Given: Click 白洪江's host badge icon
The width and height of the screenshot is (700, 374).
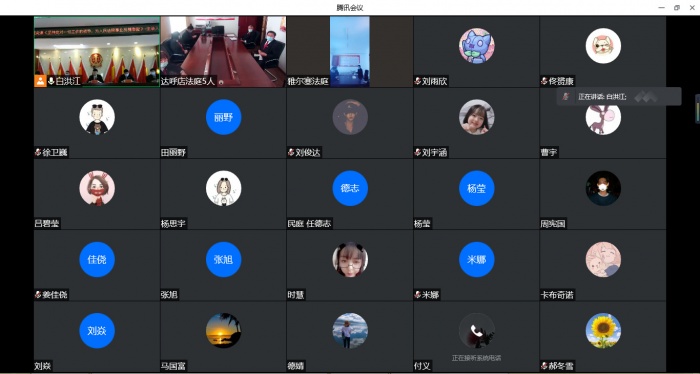Looking at the screenshot, I should coord(41,81).
